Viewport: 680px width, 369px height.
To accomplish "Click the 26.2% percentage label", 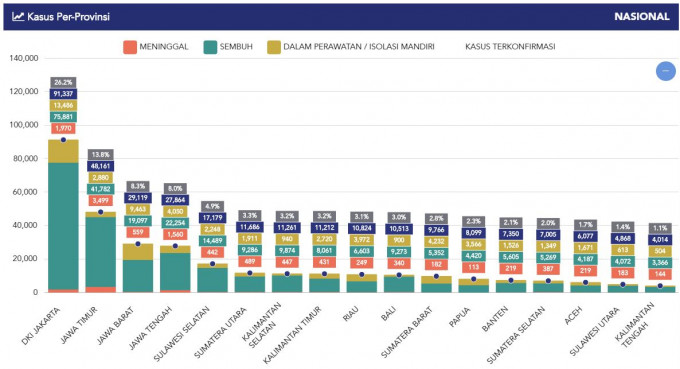I will (63, 82).
